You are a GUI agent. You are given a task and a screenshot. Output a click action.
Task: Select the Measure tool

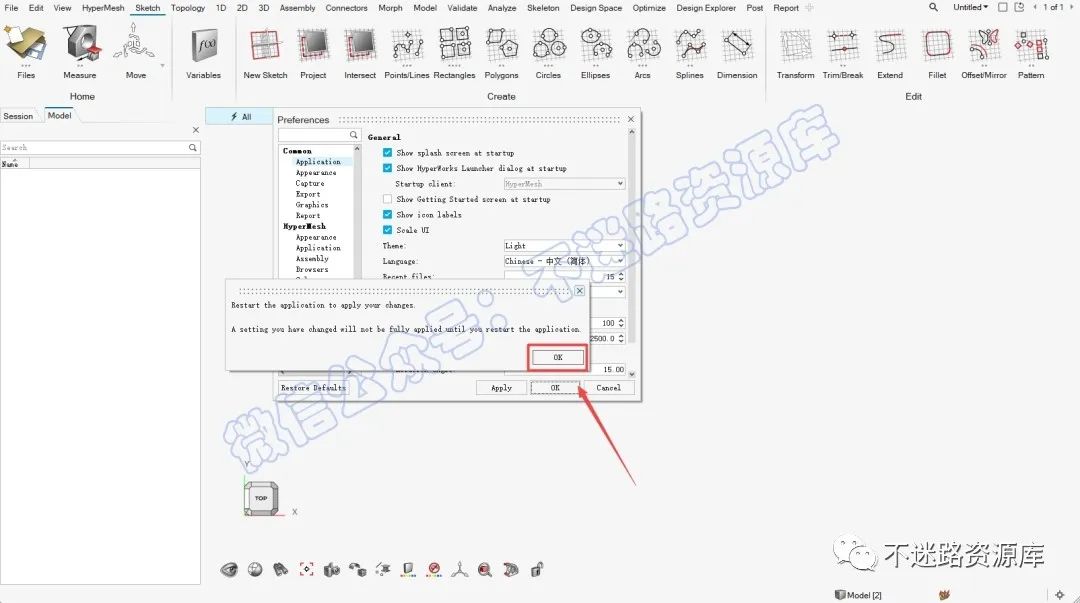(80, 52)
